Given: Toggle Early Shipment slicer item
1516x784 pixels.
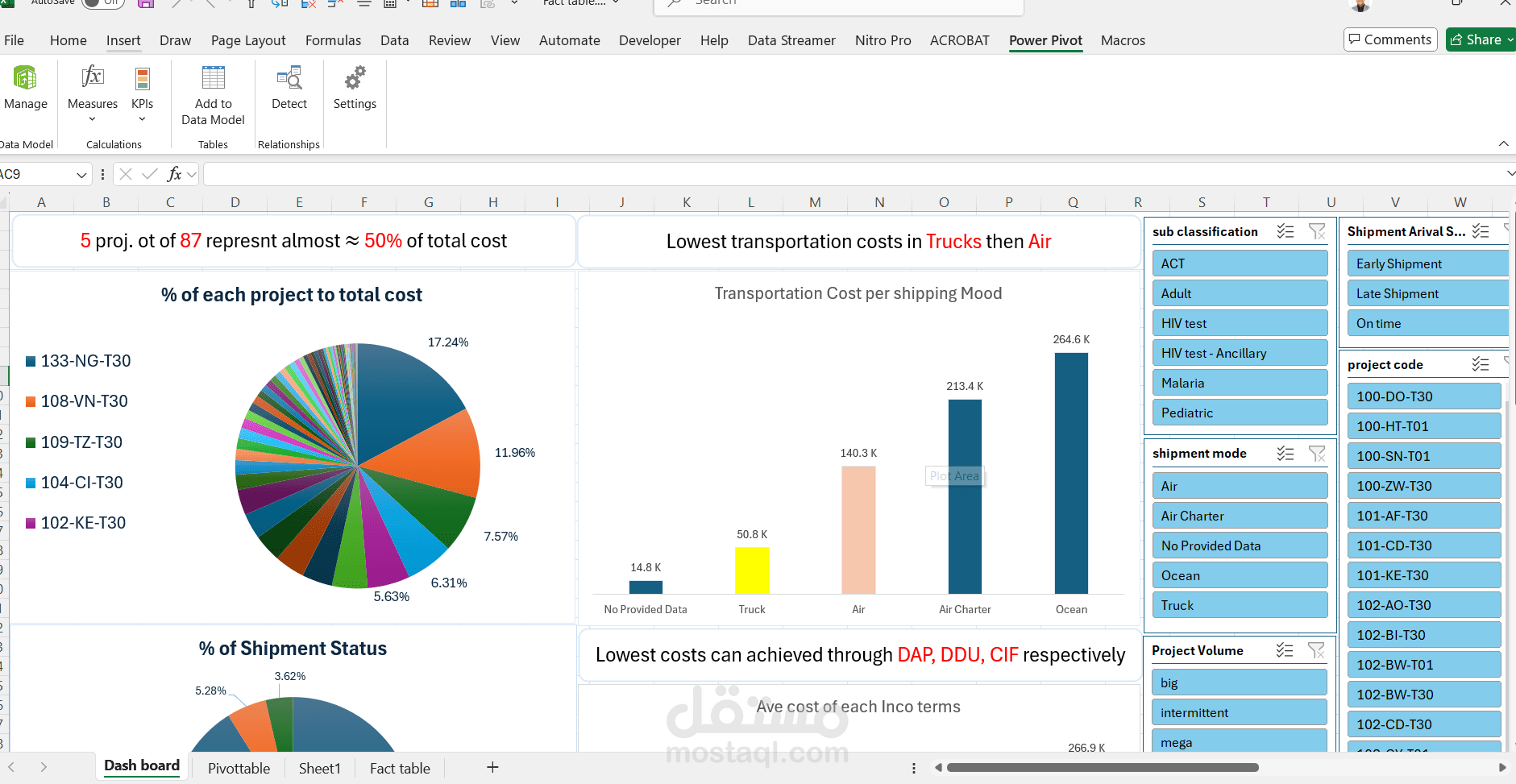Looking at the screenshot, I should click(x=1427, y=263).
